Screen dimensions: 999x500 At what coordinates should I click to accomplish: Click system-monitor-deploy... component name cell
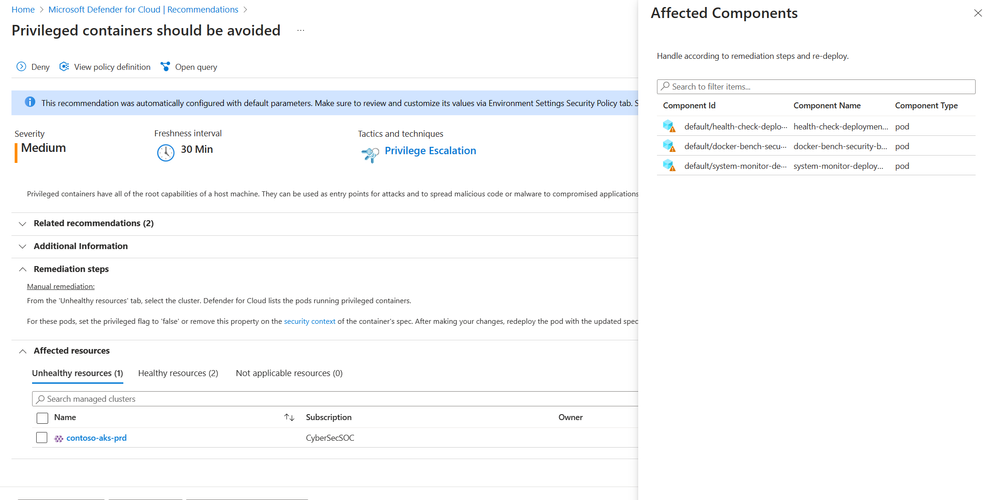838,166
